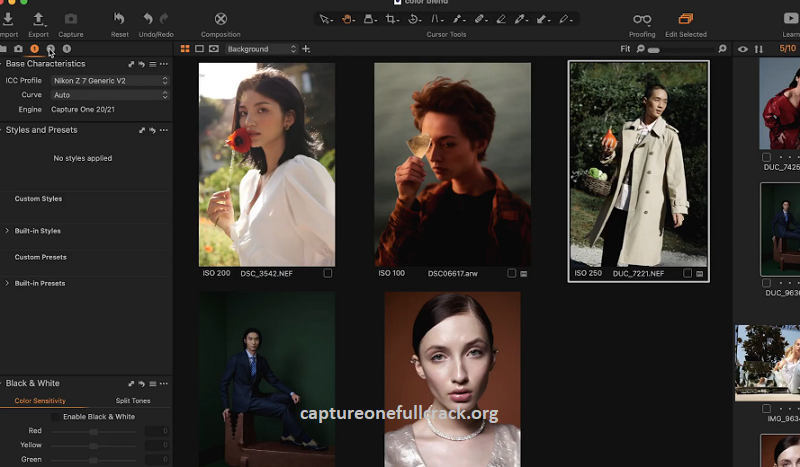Open the browser sort arrows icon
The height and width of the screenshot is (467, 800).
point(759,49)
